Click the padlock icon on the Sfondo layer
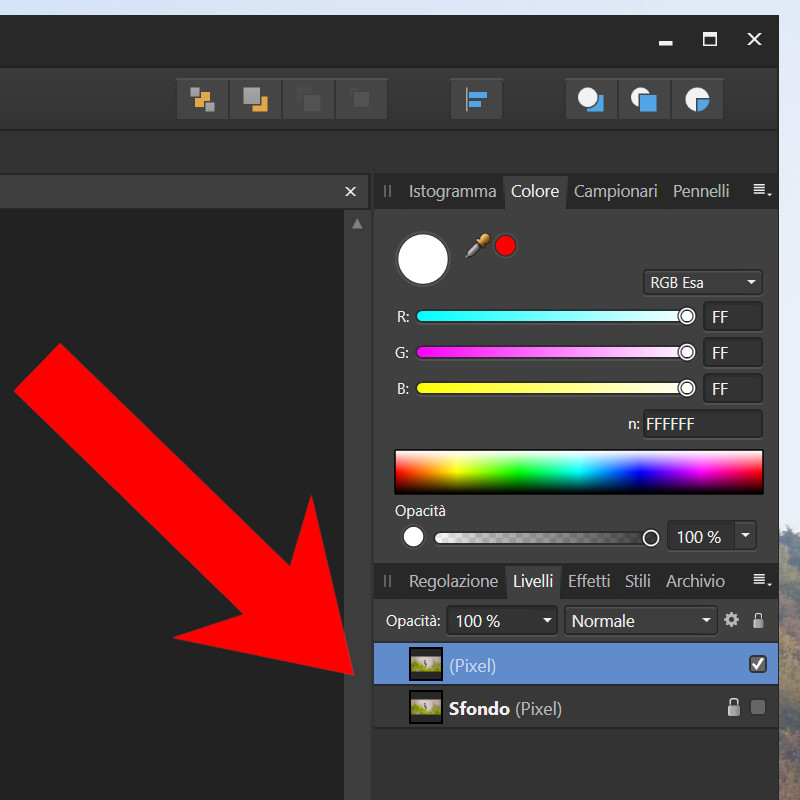The width and height of the screenshot is (800, 800). point(734,707)
